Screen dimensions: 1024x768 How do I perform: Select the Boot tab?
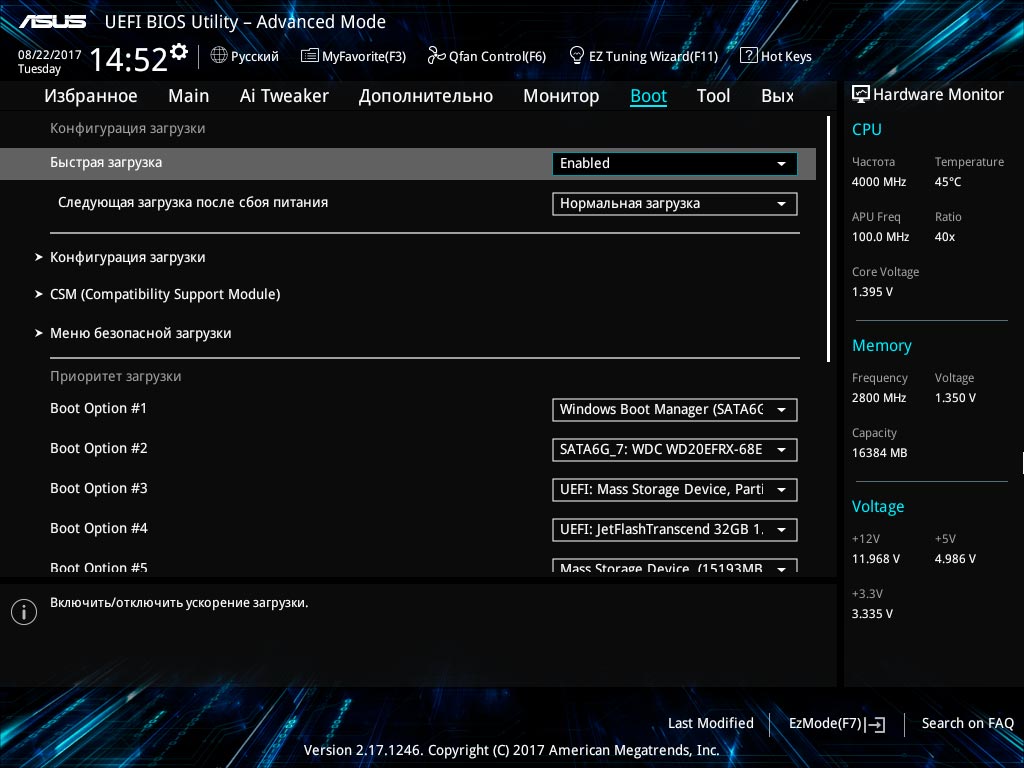click(x=648, y=96)
